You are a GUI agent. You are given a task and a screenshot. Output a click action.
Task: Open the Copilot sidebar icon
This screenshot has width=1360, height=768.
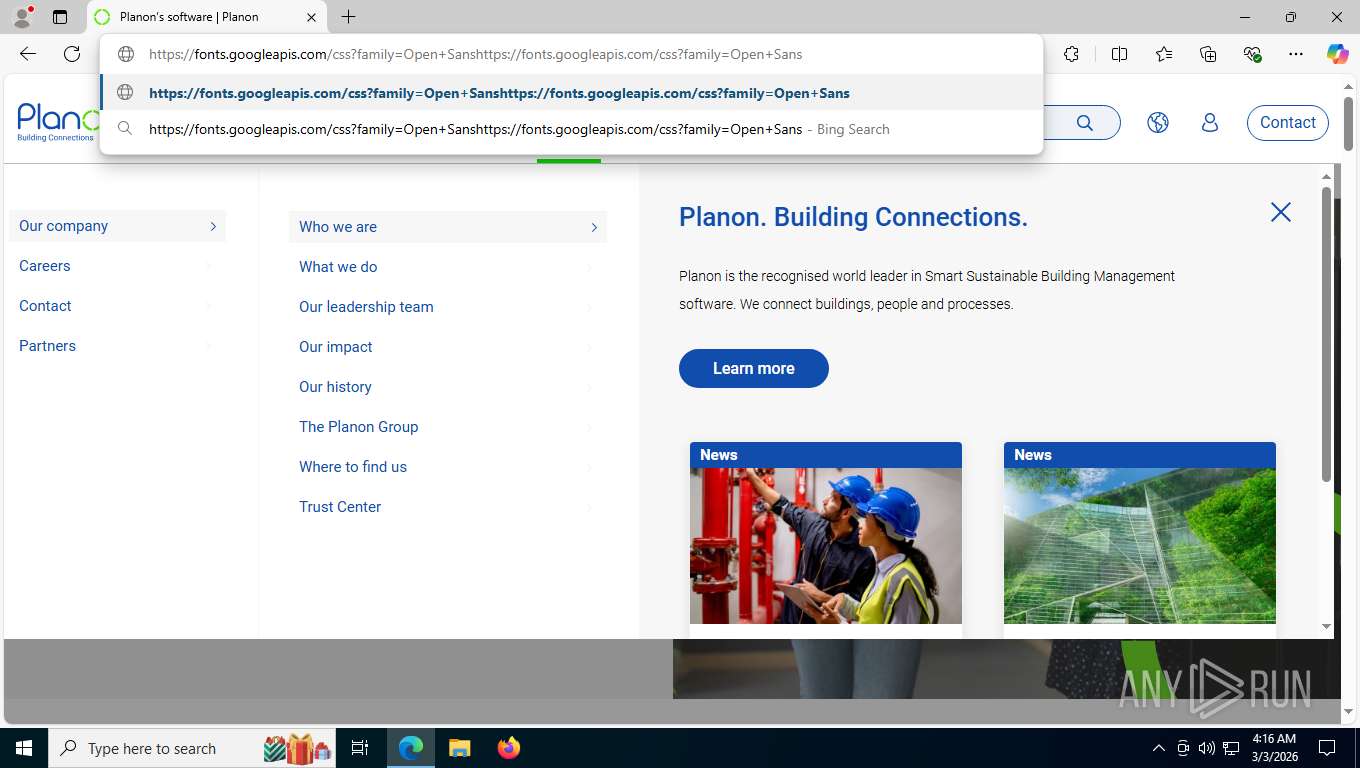(1337, 54)
